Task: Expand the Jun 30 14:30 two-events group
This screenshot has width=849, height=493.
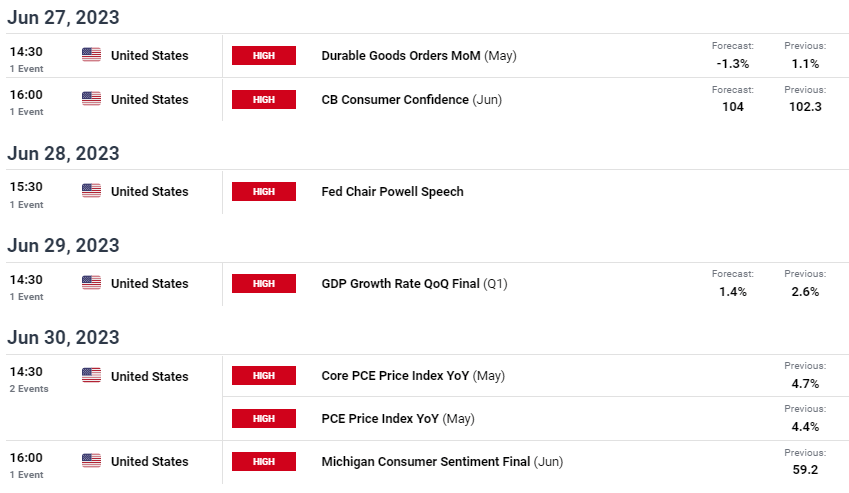Action: tap(29, 389)
